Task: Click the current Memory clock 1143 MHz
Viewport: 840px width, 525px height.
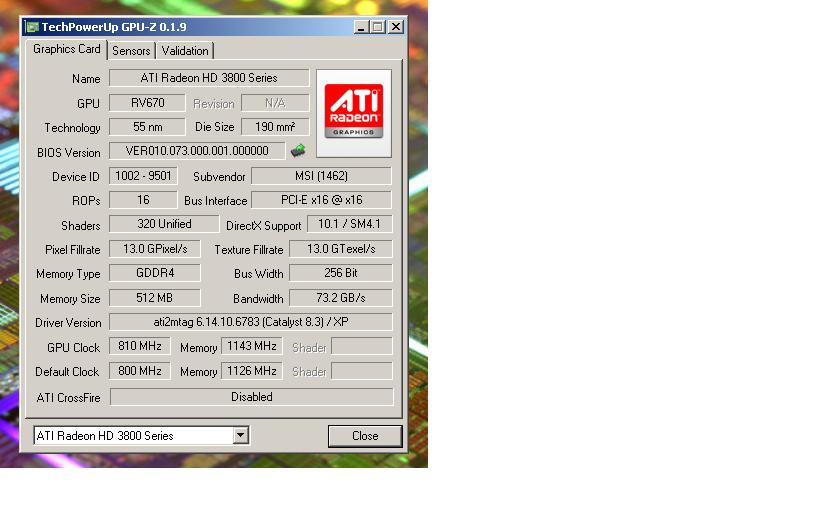Action: coord(252,346)
